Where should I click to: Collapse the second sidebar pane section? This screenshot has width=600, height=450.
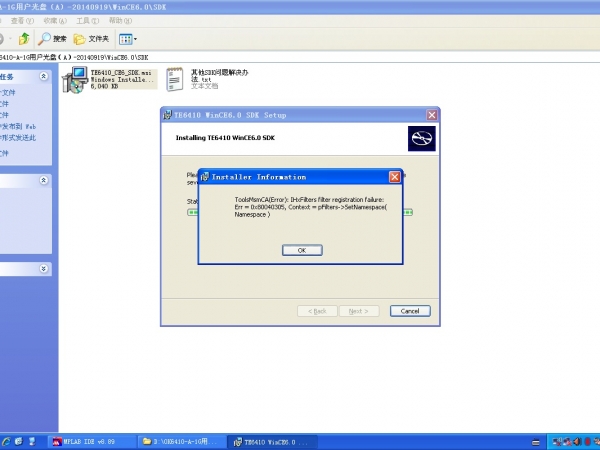tap(44, 180)
